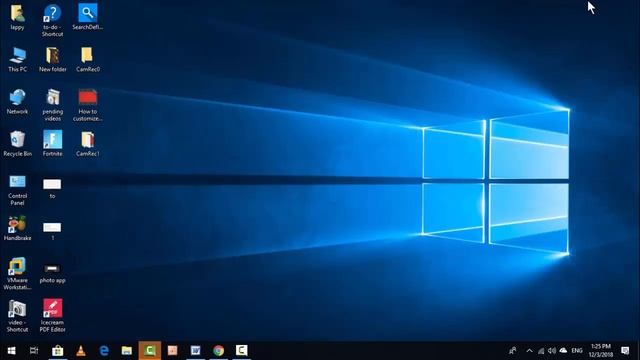Viewport: 640px width, 360px height.
Task: Select the SearchDefi... desktop icon
Action: (x=87, y=17)
